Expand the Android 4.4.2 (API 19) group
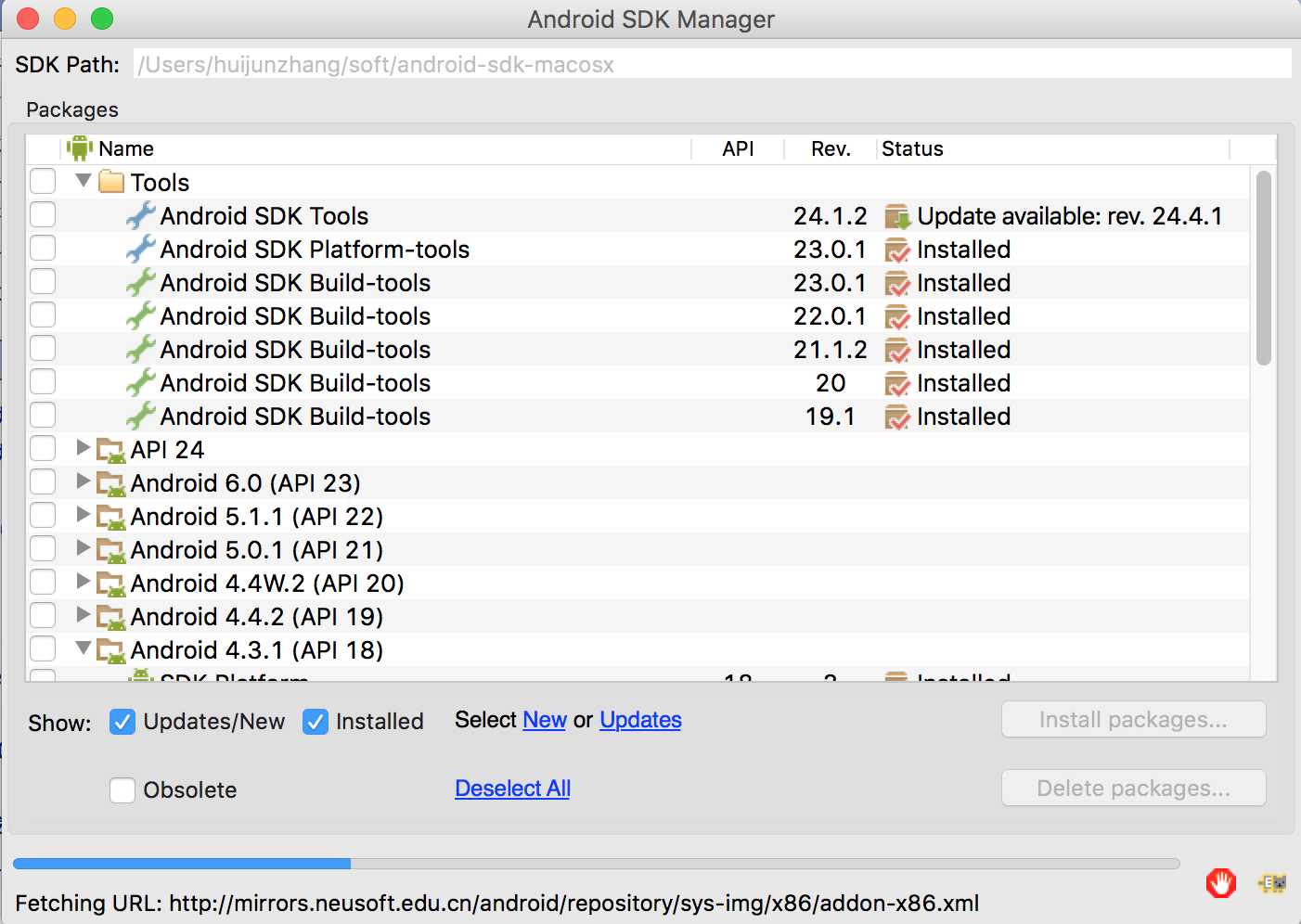 84,615
